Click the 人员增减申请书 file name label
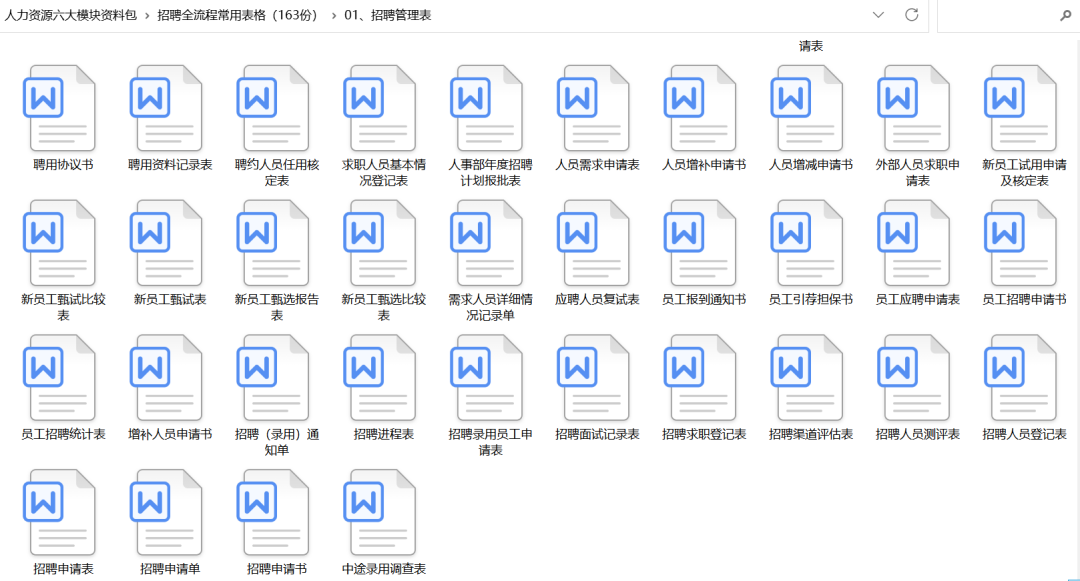This screenshot has width=1080, height=581. pos(811,165)
